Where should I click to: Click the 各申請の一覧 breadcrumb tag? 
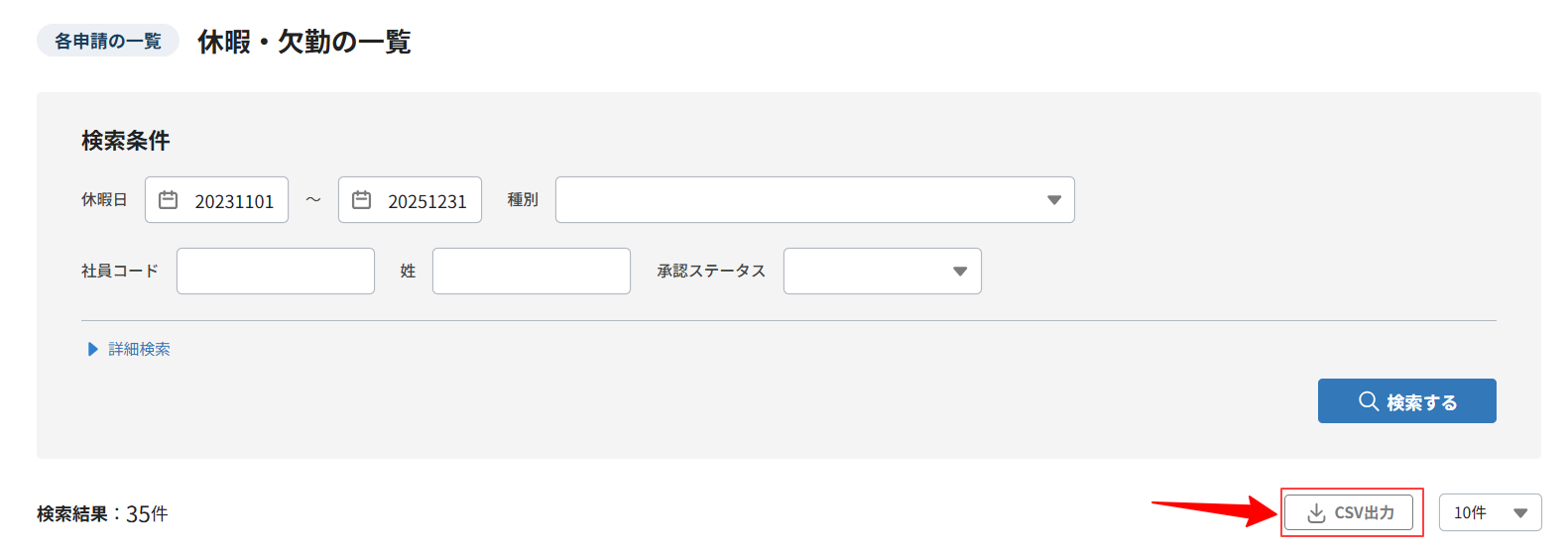click(x=108, y=41)
